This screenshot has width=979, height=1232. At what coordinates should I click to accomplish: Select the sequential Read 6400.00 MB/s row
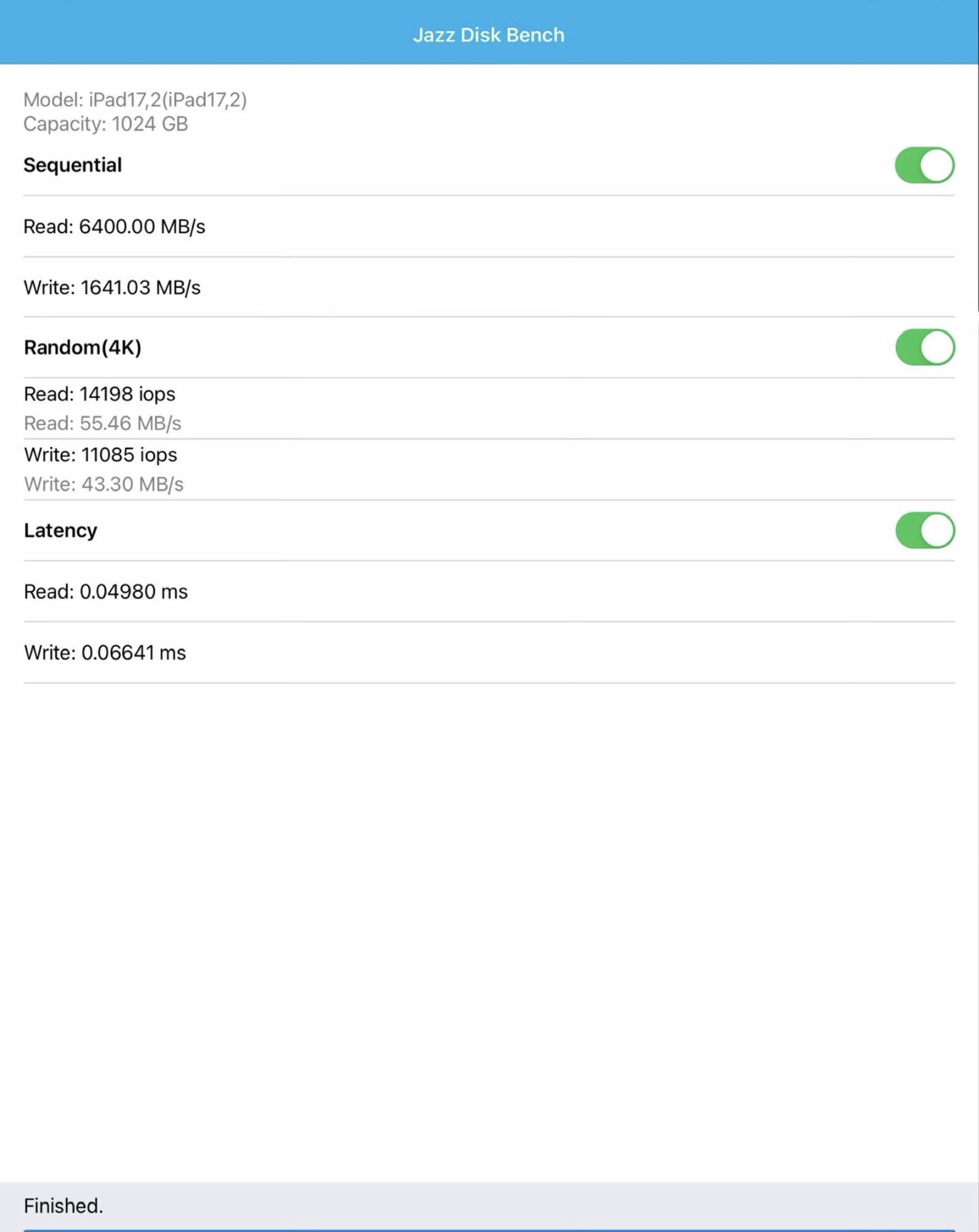click(115, 227)
